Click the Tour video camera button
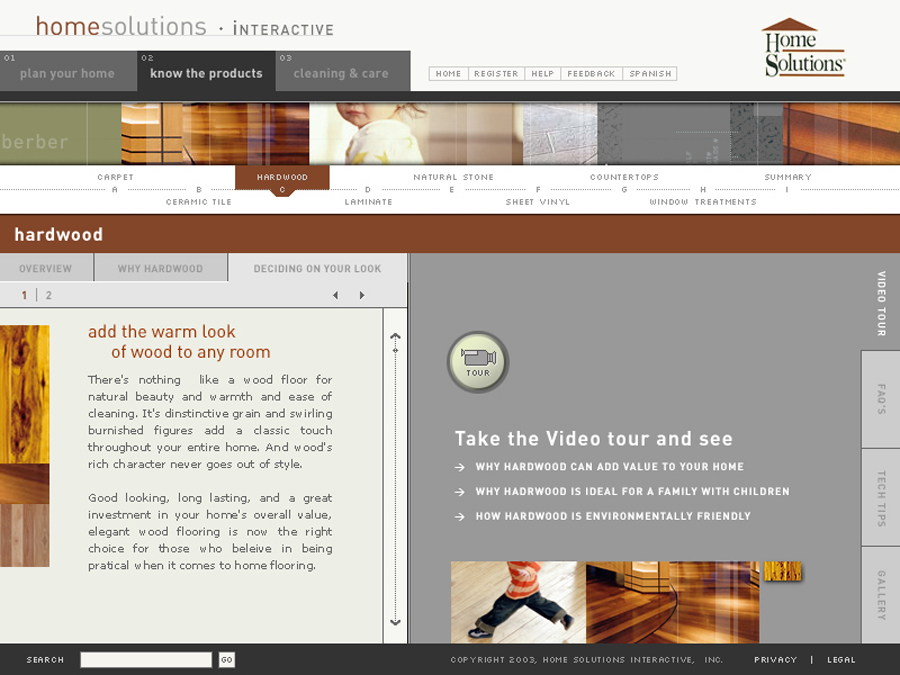 [478, 362]
